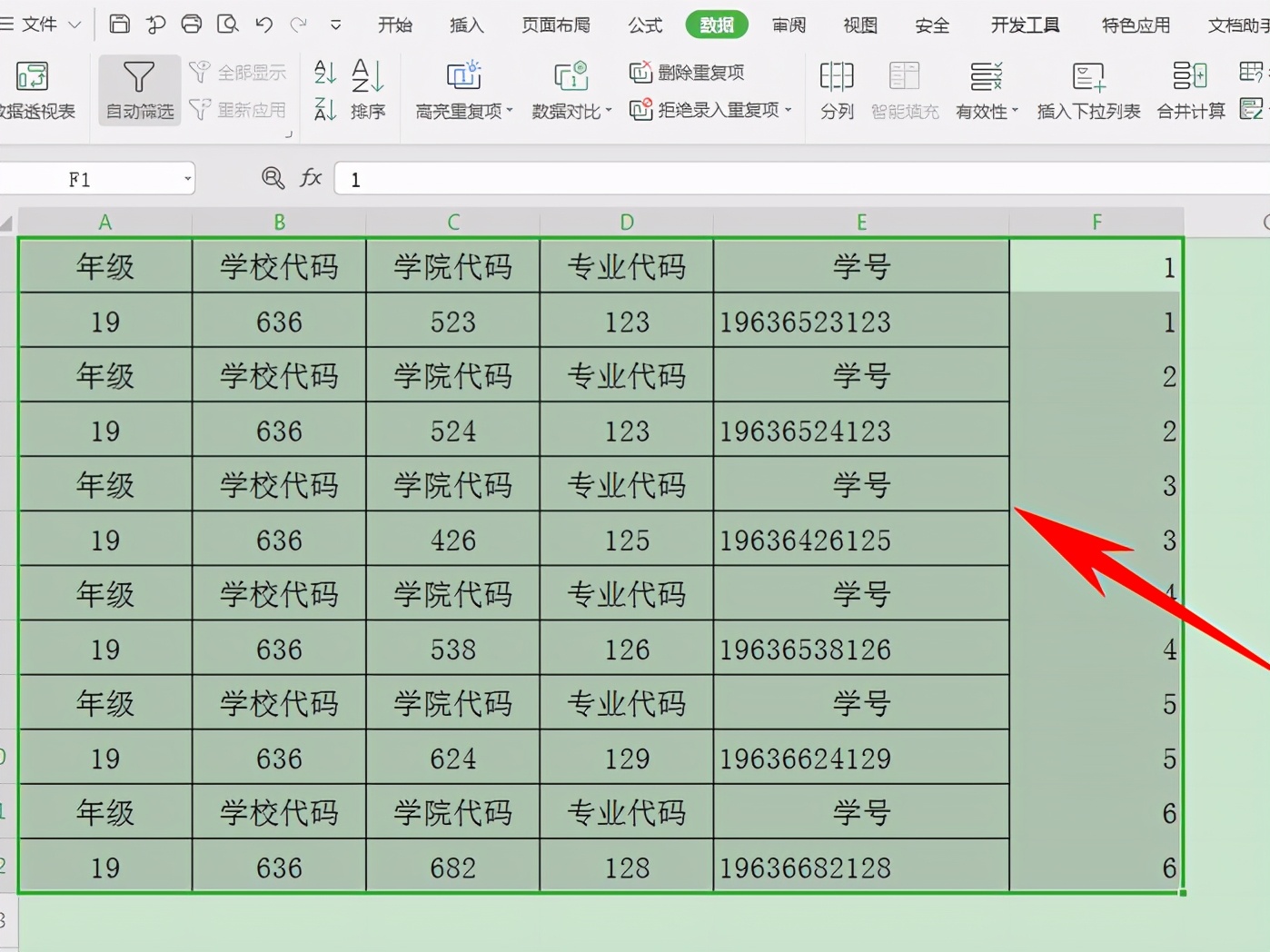Click 删除重复项 remove duplicates
Screen dimensions: 1270x952
point(687,72)
